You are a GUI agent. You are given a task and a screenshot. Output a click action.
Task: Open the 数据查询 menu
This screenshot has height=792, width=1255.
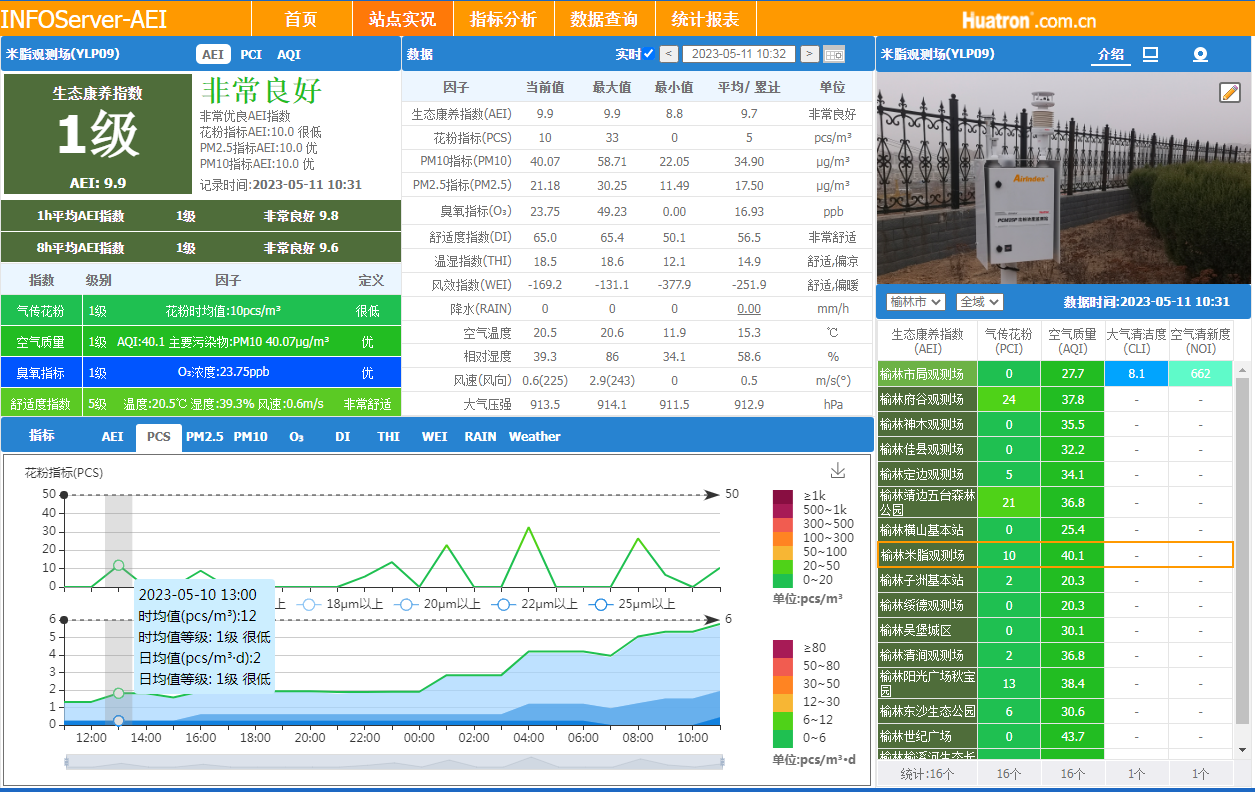(604, 19)
